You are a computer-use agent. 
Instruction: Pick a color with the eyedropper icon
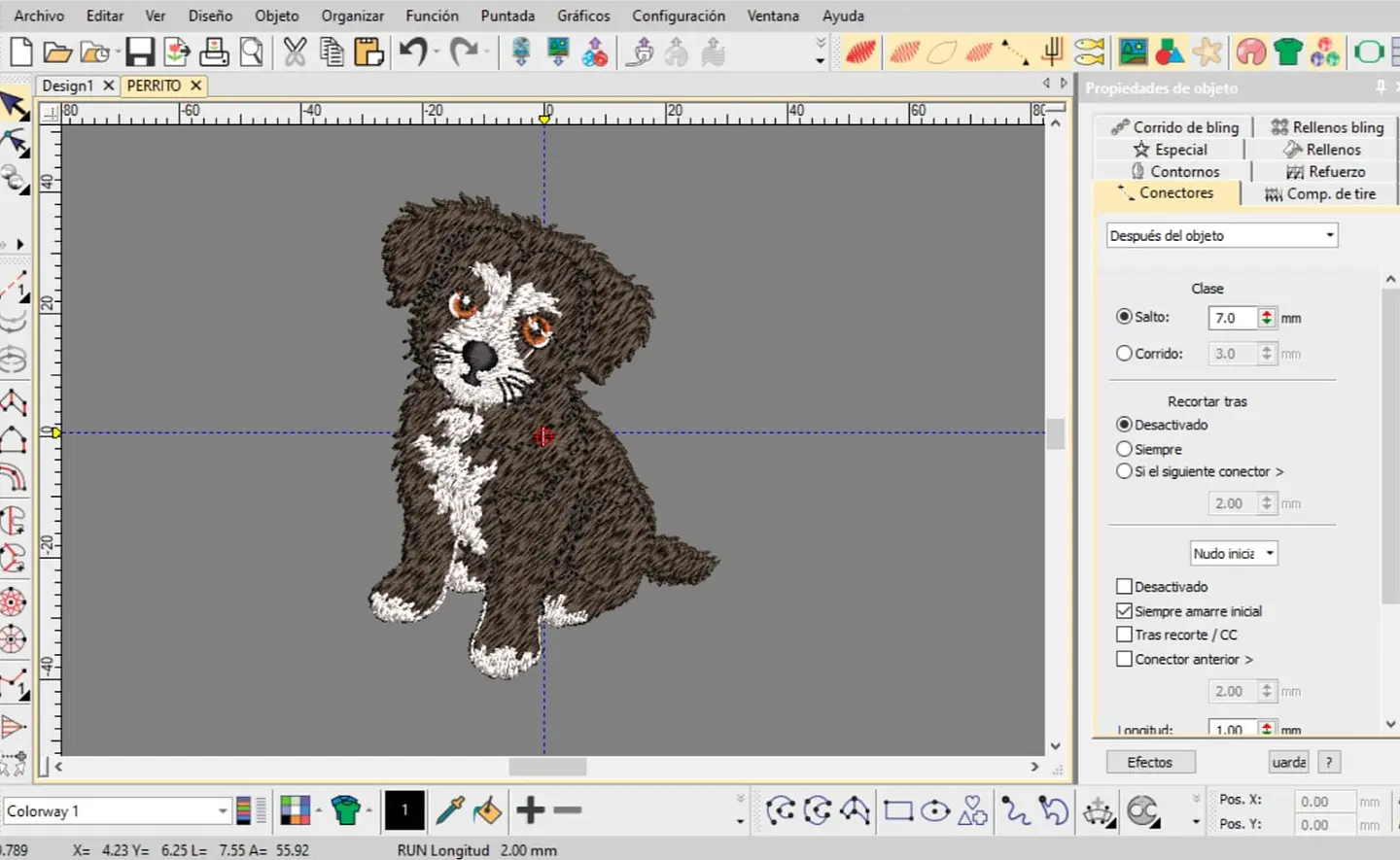pyautogui.click(x=450, y=810)
